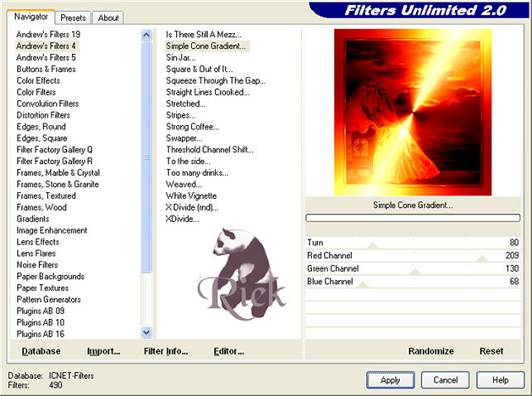Select Filter Factory Gallery Q
The width and height of the screenshot is (532, 396).
click(54, 150)
